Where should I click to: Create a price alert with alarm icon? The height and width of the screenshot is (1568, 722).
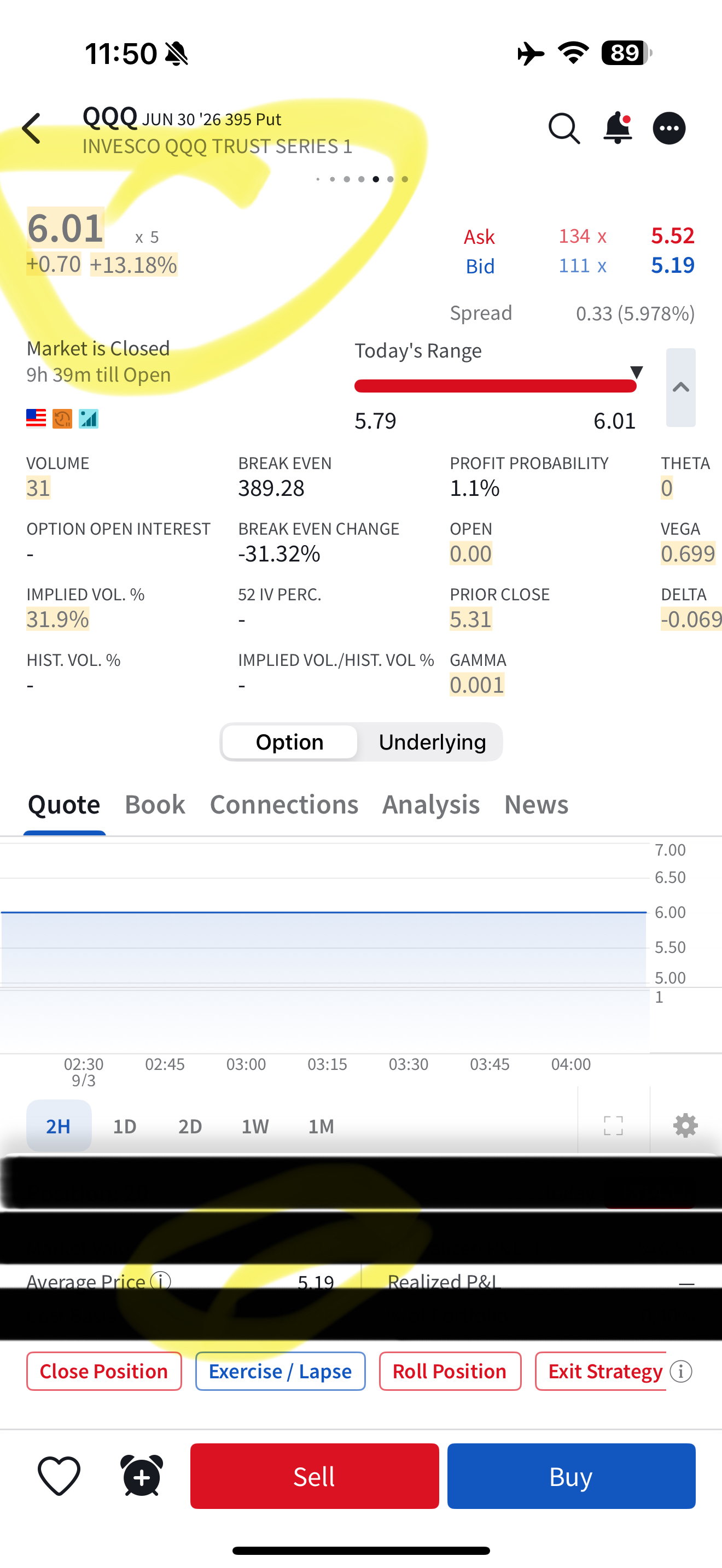(x=142, y=1476)
